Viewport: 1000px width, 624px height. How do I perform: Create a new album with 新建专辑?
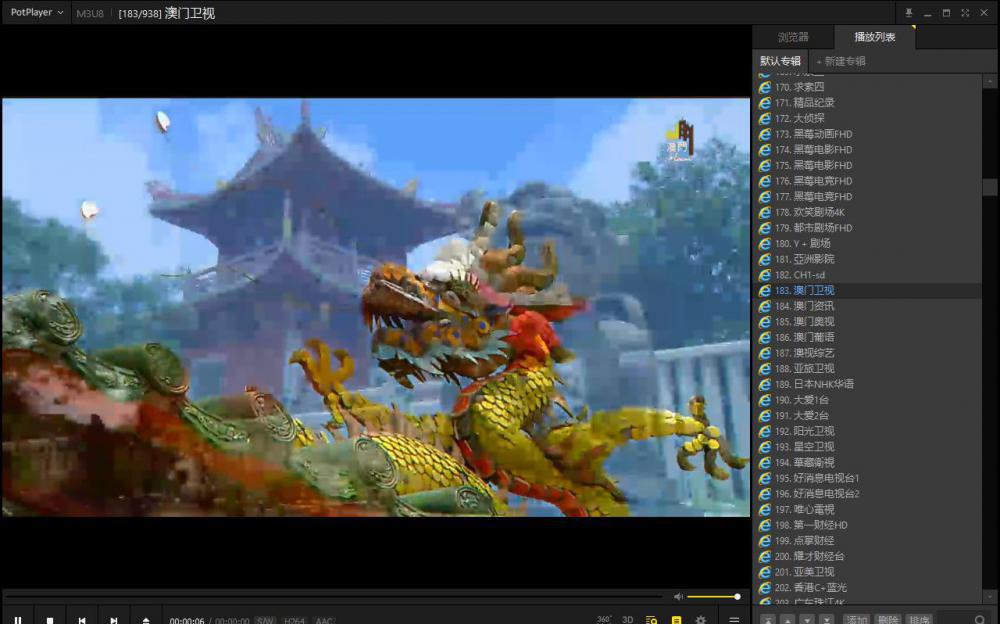[841, 61]
